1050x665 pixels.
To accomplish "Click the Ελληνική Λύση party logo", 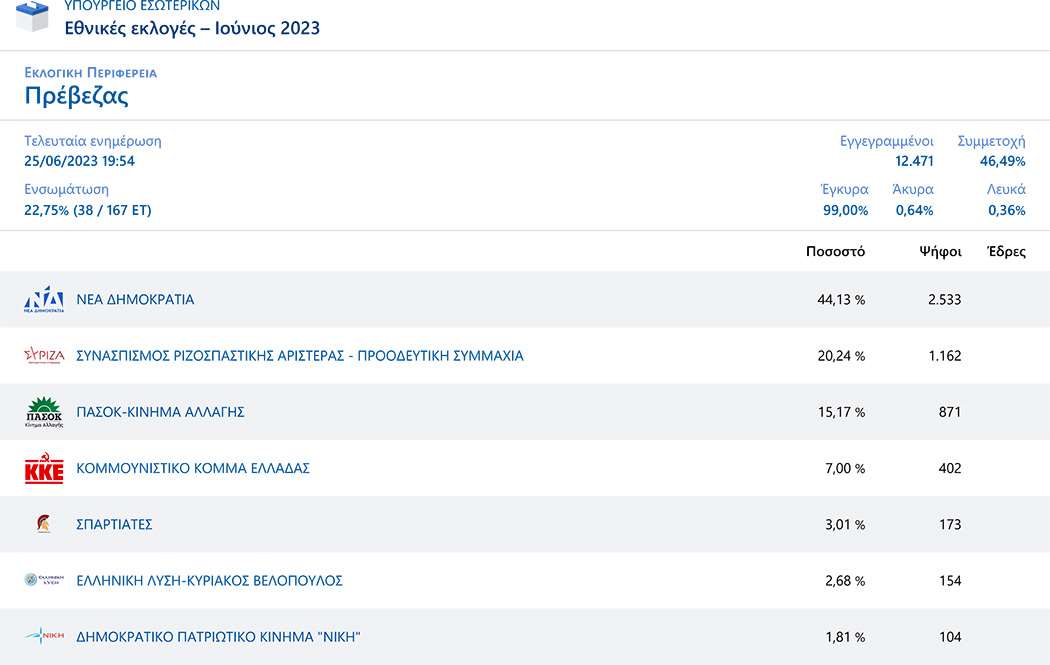I will [x=44, y=580].
